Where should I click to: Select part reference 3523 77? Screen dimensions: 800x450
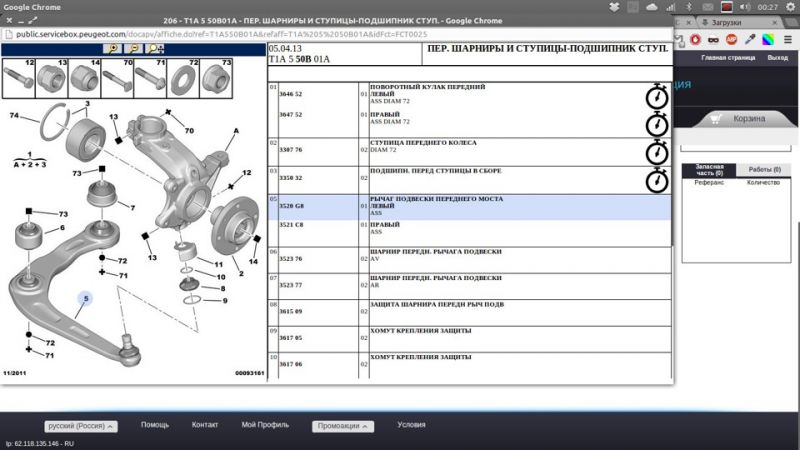[290, 285]
